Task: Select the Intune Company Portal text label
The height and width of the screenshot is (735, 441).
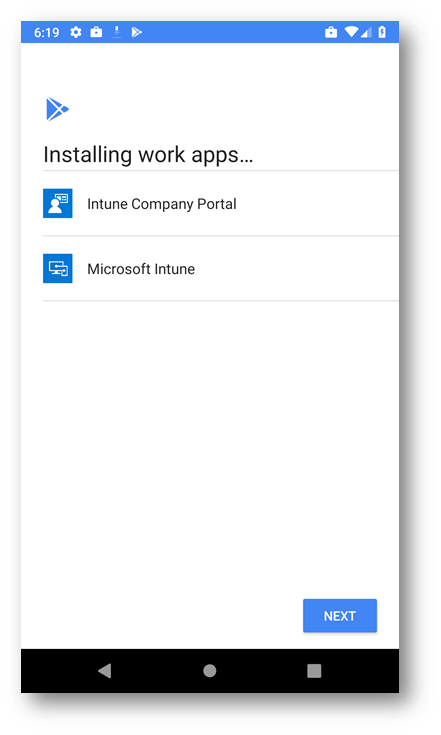Action: [162, 204]
